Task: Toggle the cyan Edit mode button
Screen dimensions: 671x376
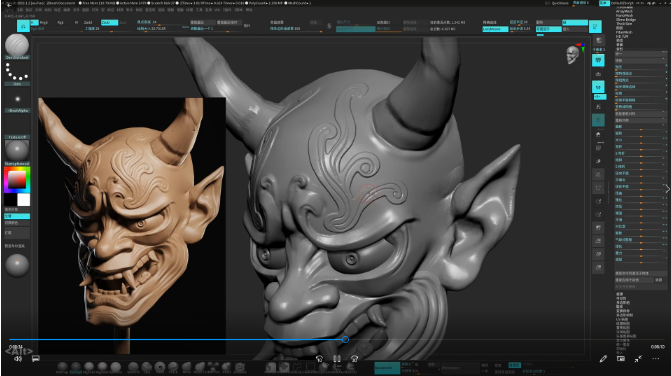Action: pyautogui.click(x=23, y=26)
